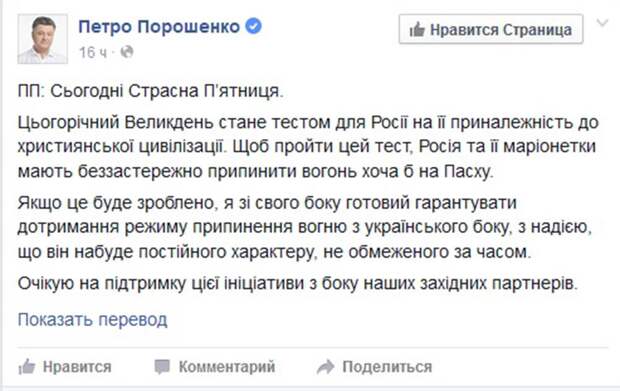This screenshot has height=391, width=620.
Task: Open comments via the Комментарий label
Action: (227, 366)
